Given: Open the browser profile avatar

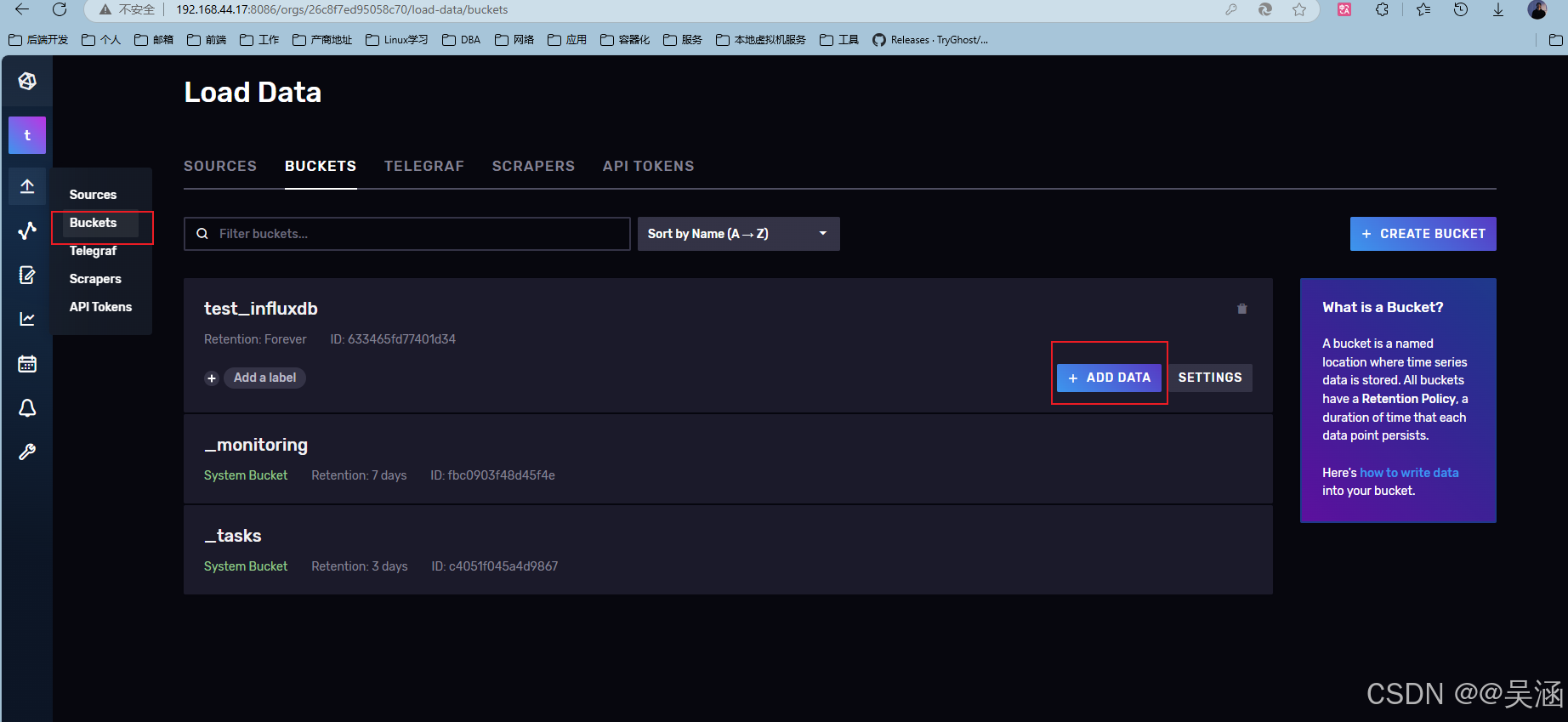Looking at the screenshot, I should tap(1537, 9).
